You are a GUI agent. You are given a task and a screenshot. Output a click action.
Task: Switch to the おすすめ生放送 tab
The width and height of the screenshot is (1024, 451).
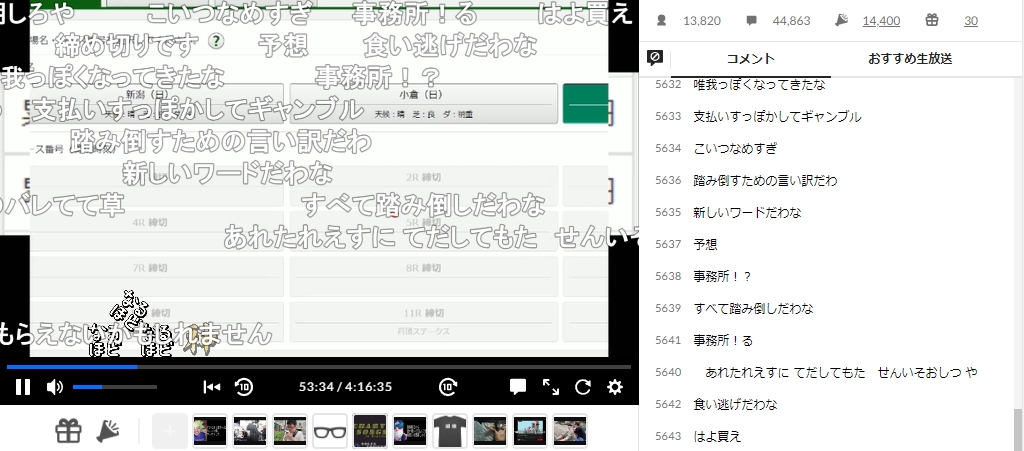click(909, 58)
